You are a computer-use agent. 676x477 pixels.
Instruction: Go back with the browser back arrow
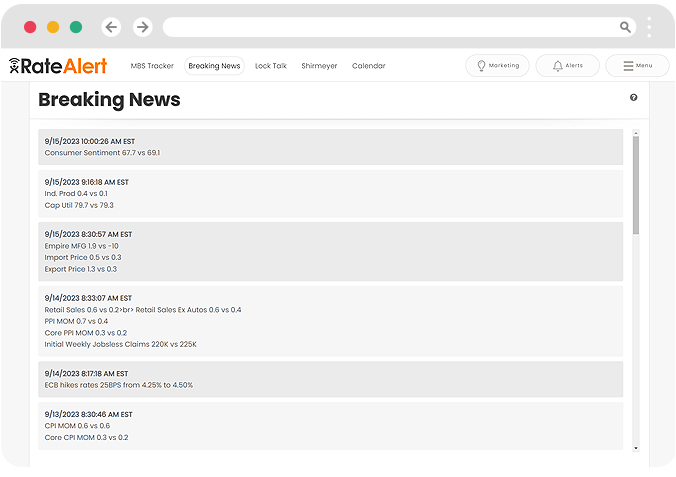[111, 27]
